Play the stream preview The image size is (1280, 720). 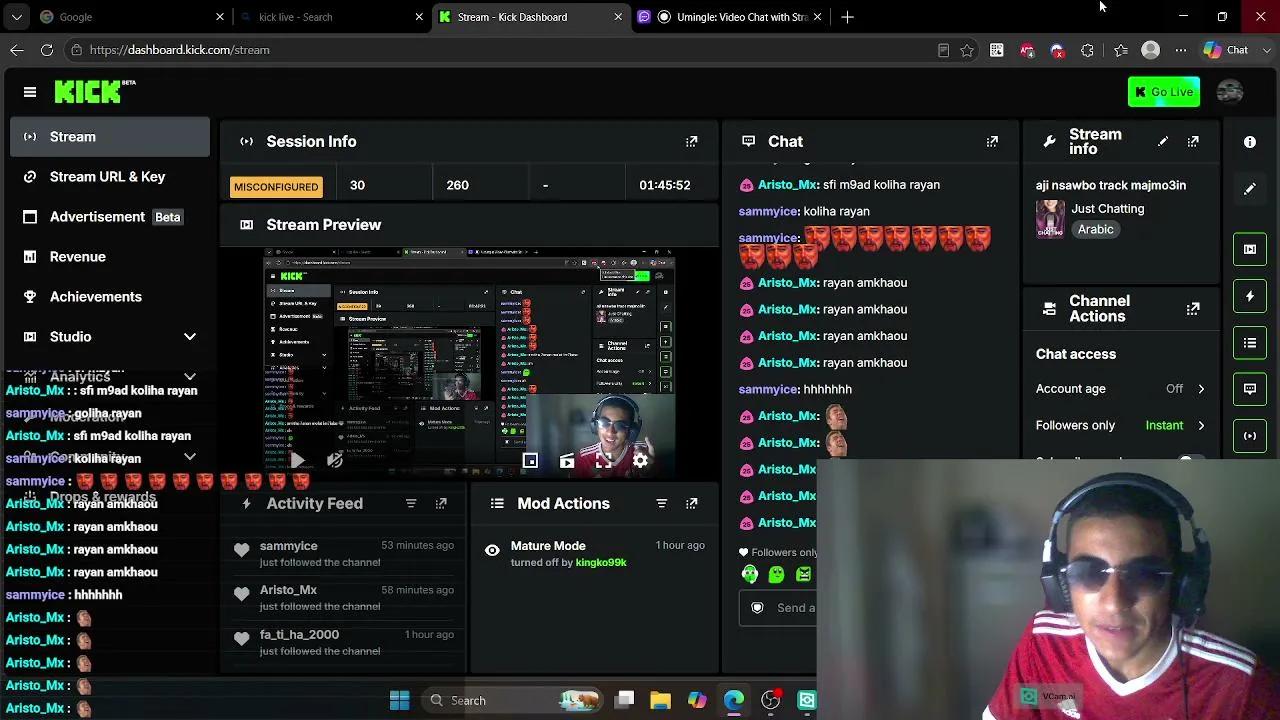click(x=297, y=461)
